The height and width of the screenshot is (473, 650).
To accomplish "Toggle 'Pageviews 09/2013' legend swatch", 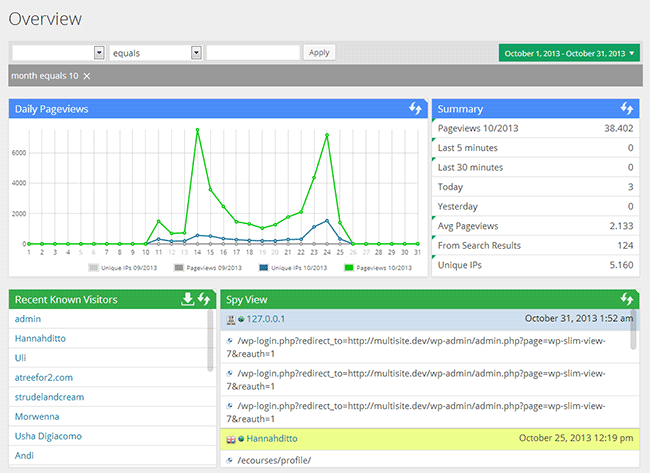I will [x=179, y=268].
